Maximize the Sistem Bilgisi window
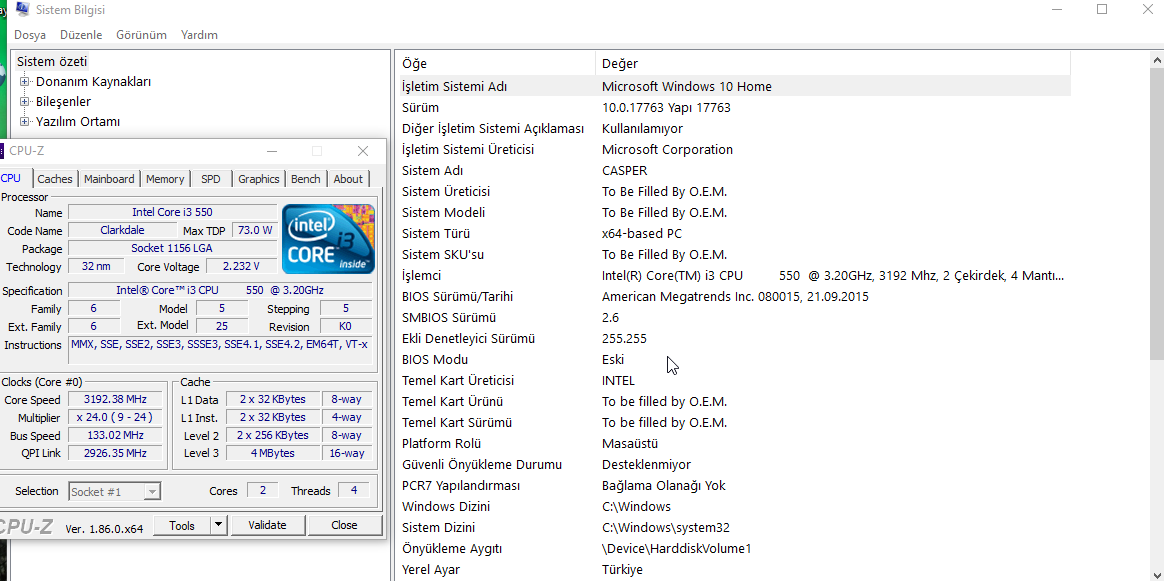The width and height of the screenshot is (1164, 581). click(x=1102, y=10)
